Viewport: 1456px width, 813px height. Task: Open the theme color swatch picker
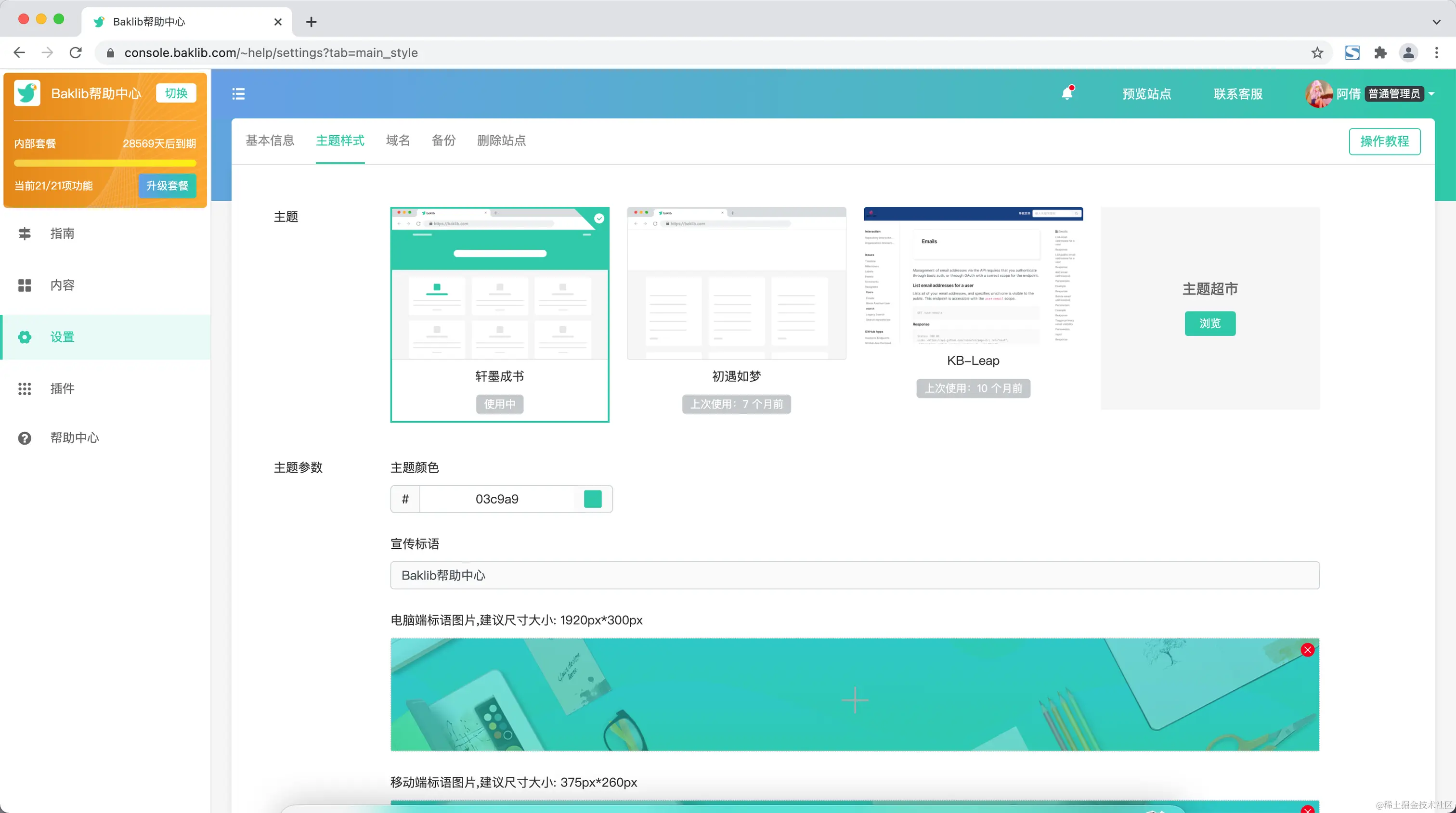click(592, 499)
